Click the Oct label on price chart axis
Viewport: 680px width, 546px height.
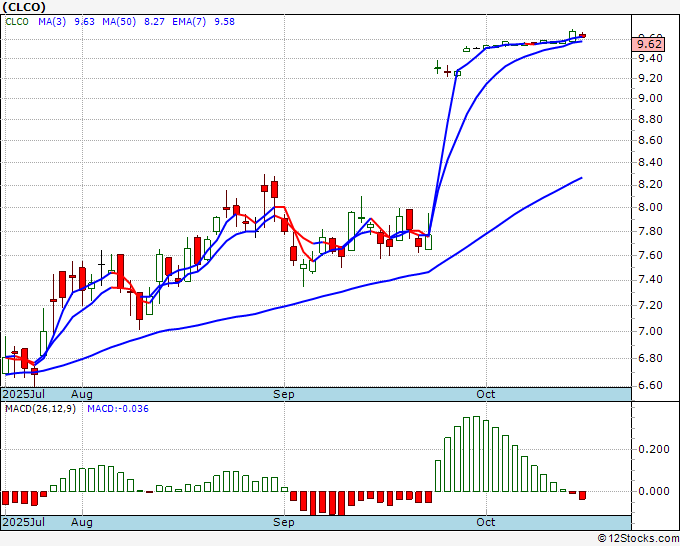(485, 394)
